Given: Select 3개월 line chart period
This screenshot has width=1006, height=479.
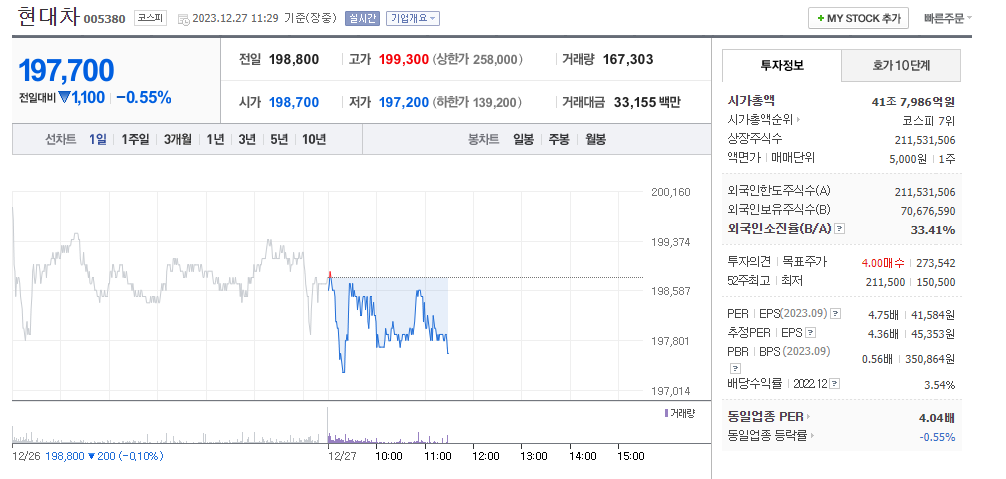Looking at the screenshot, I should click(x=178, y=139).
